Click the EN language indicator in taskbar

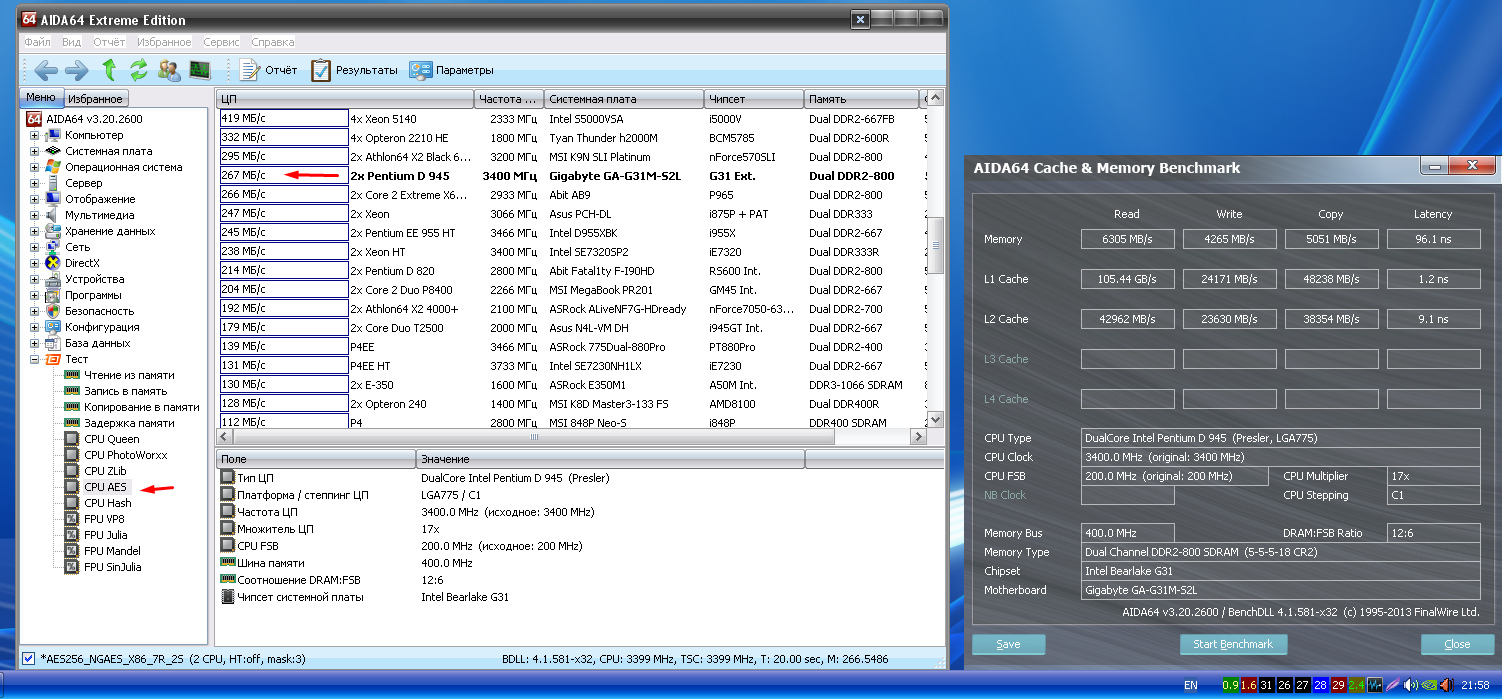point(1190,685)
